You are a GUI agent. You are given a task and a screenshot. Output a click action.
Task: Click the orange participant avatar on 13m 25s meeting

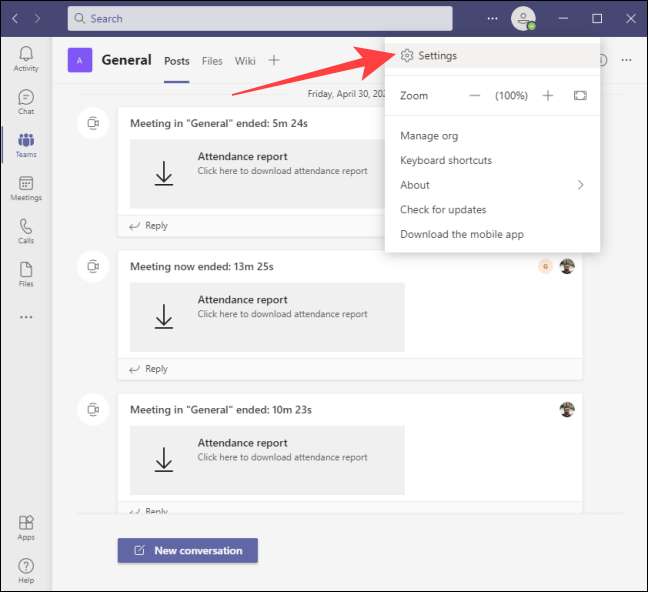coord(546,267)
